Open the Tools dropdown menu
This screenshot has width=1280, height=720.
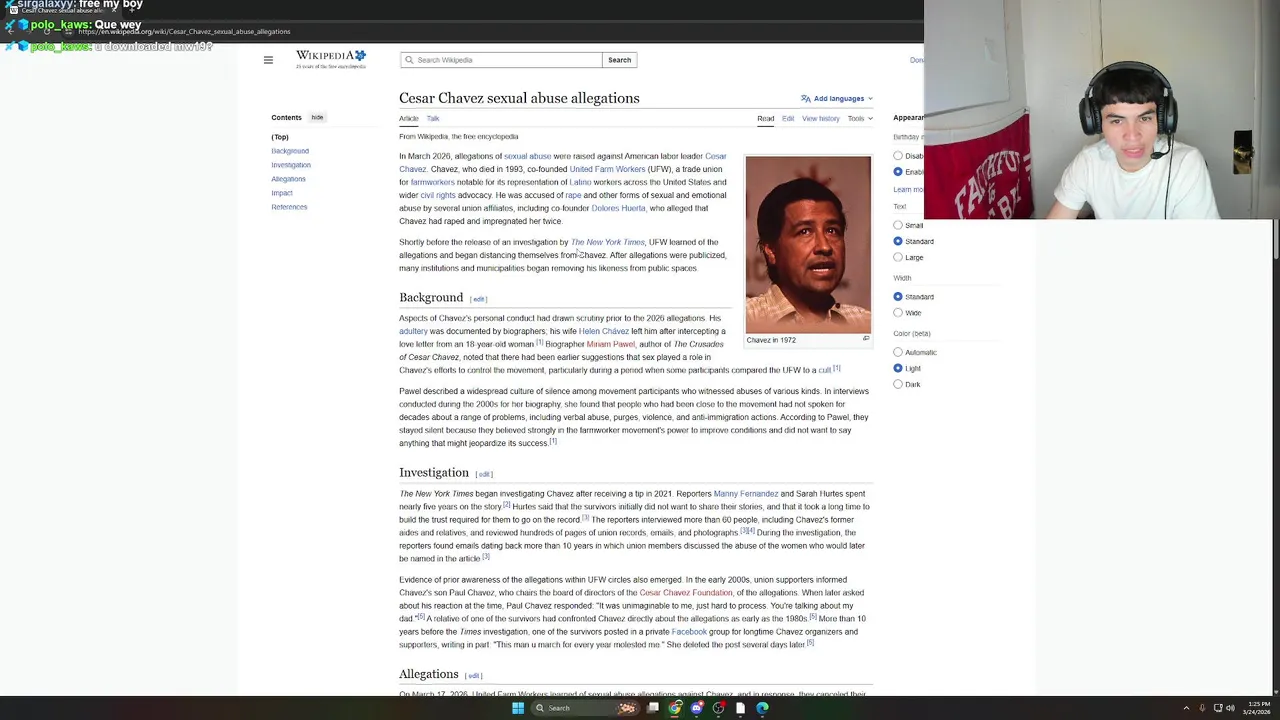pyautogui.click(x=860, y=118)
